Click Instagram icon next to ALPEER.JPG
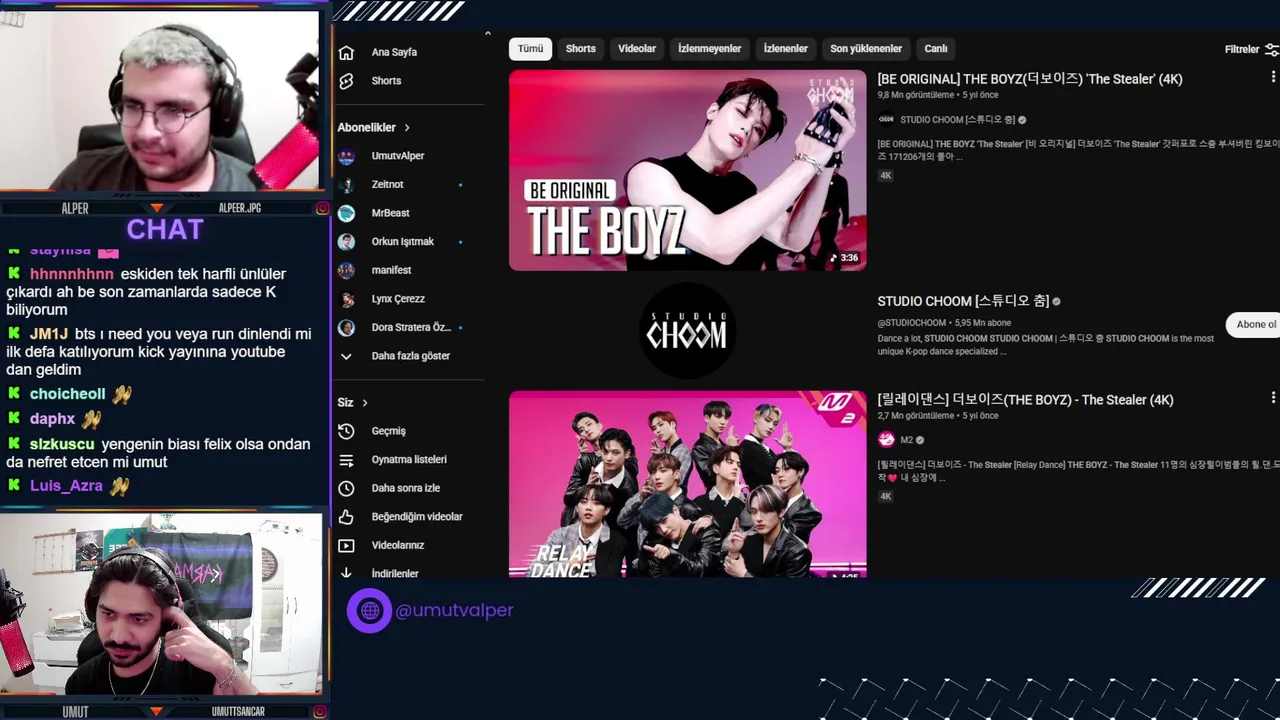This screenshot has width=1280, height=720. click(x=322, y=208)
